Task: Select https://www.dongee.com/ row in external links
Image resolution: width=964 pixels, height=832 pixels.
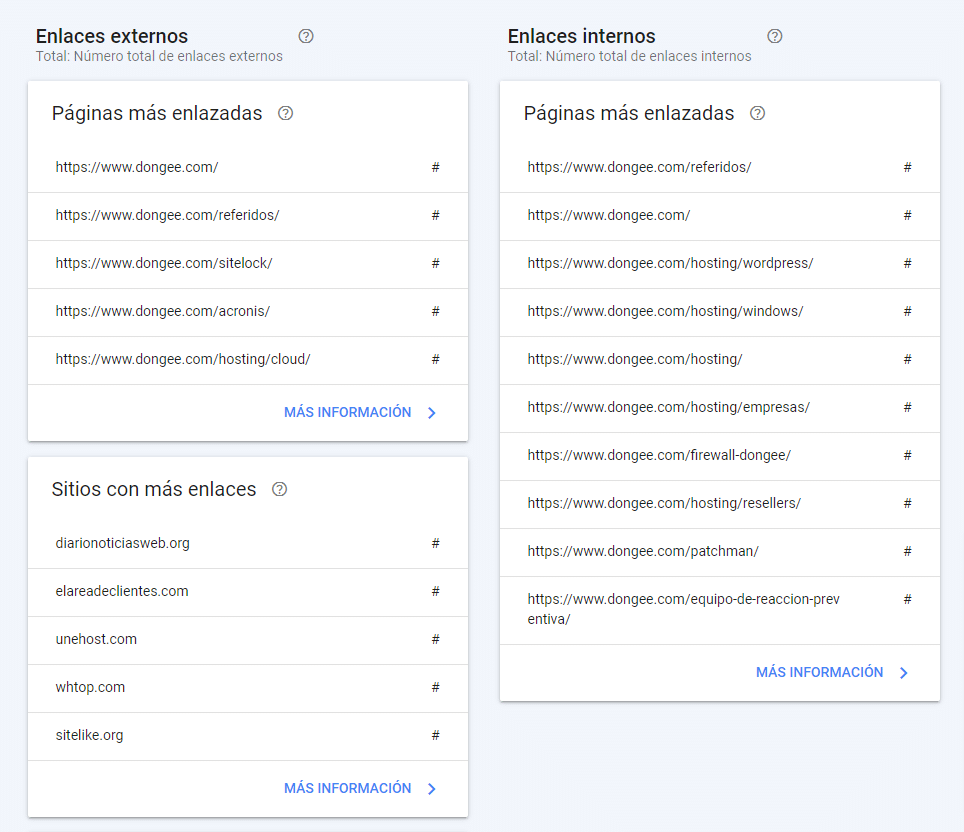Action: (x=248, y=168)
